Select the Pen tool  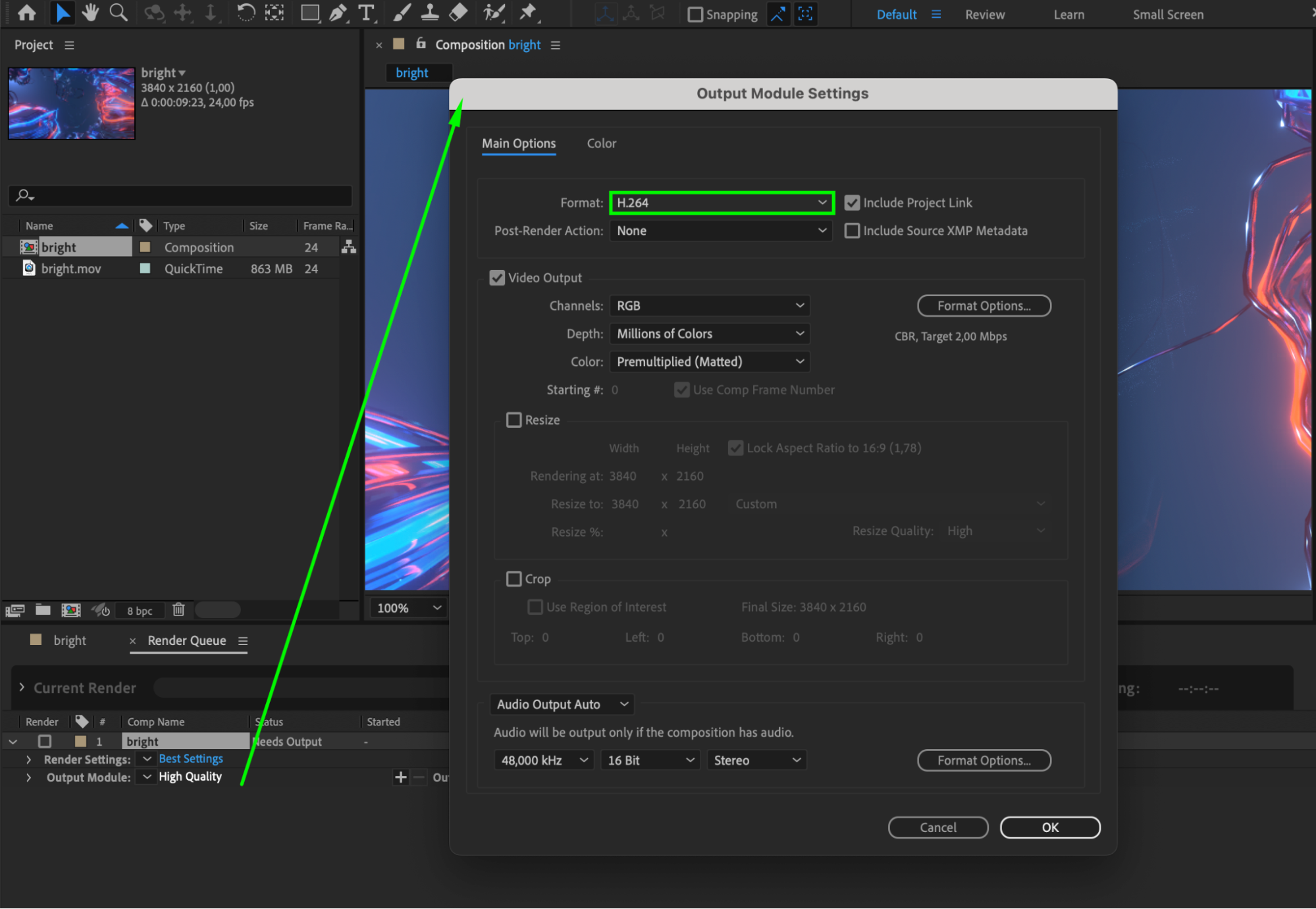point(338,13)
